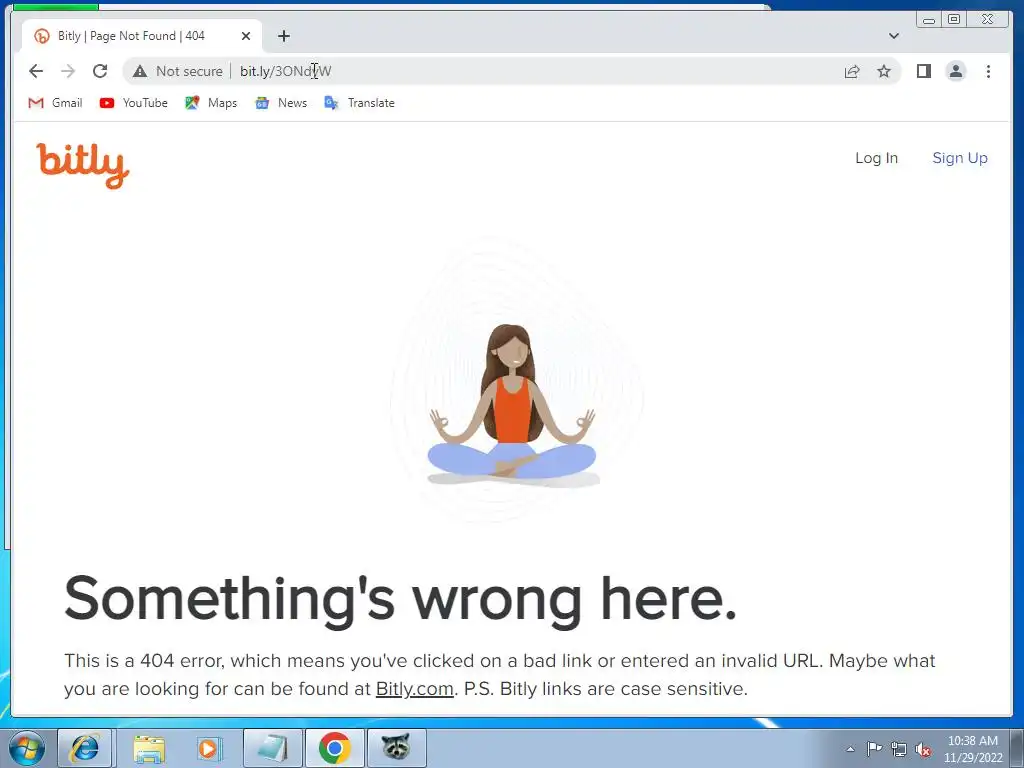The width and height of the screenshot is (1024, 768).
Task: Click the muted volume tray icon
Action: [x=923, y=749]
